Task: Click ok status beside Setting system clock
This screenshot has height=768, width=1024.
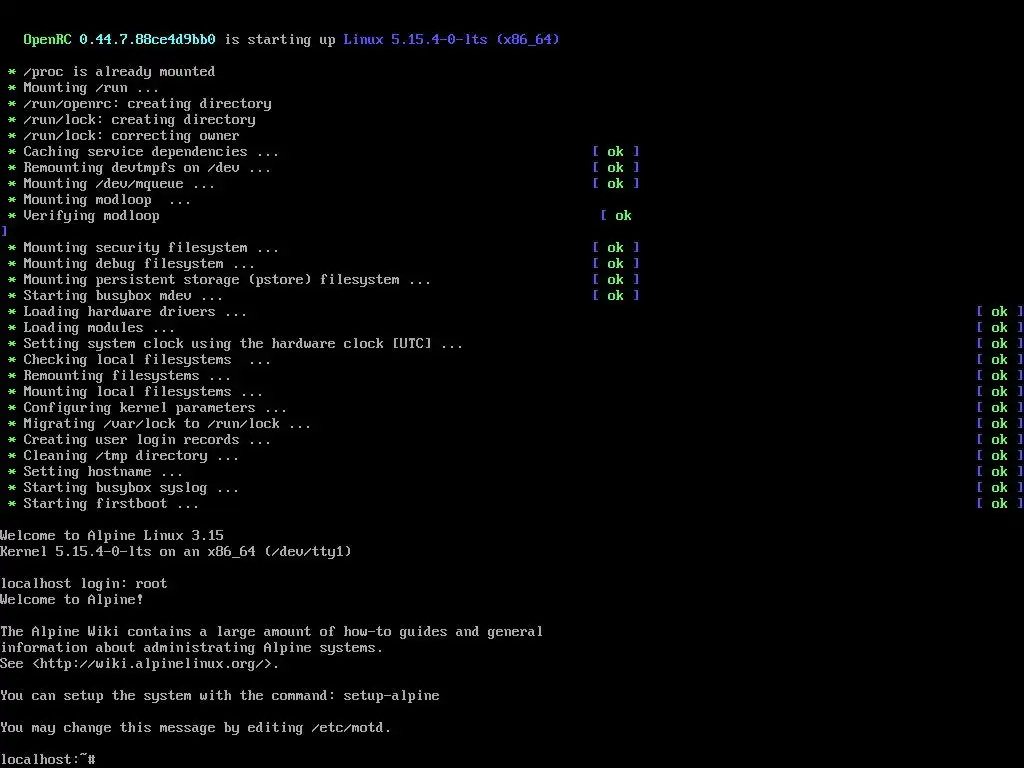Action: (999, 344)
